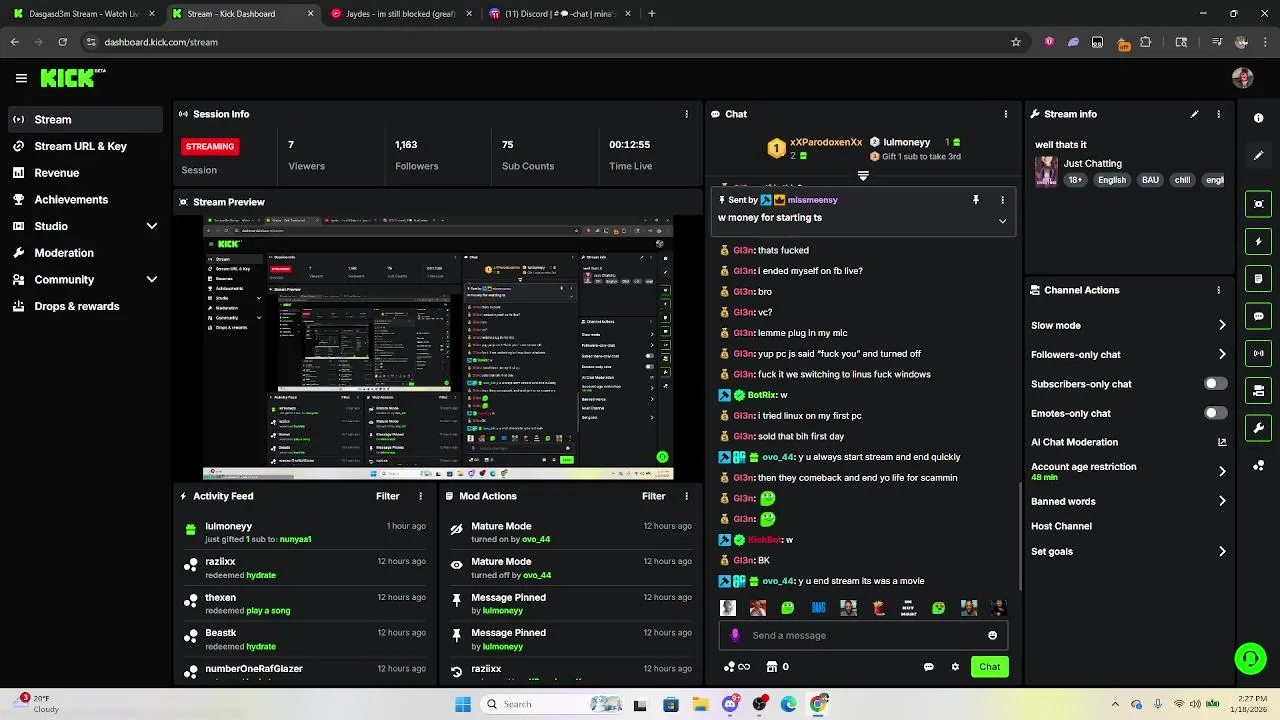Image resolution: width=1280 pixels, height=720 pixels.
Task: Open the channel points icon below message box
Action: pyautogui.click(x=736, y=667)
